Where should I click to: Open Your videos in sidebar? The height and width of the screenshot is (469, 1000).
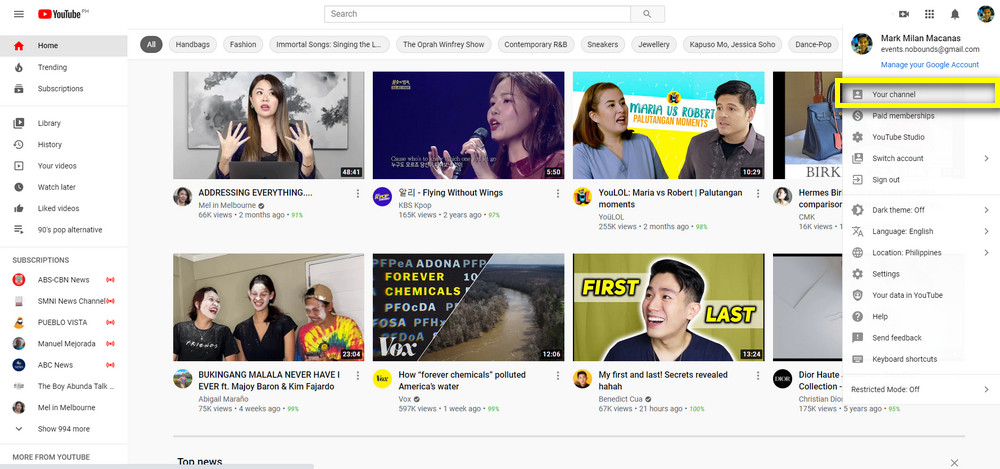[x=64, y=166]
